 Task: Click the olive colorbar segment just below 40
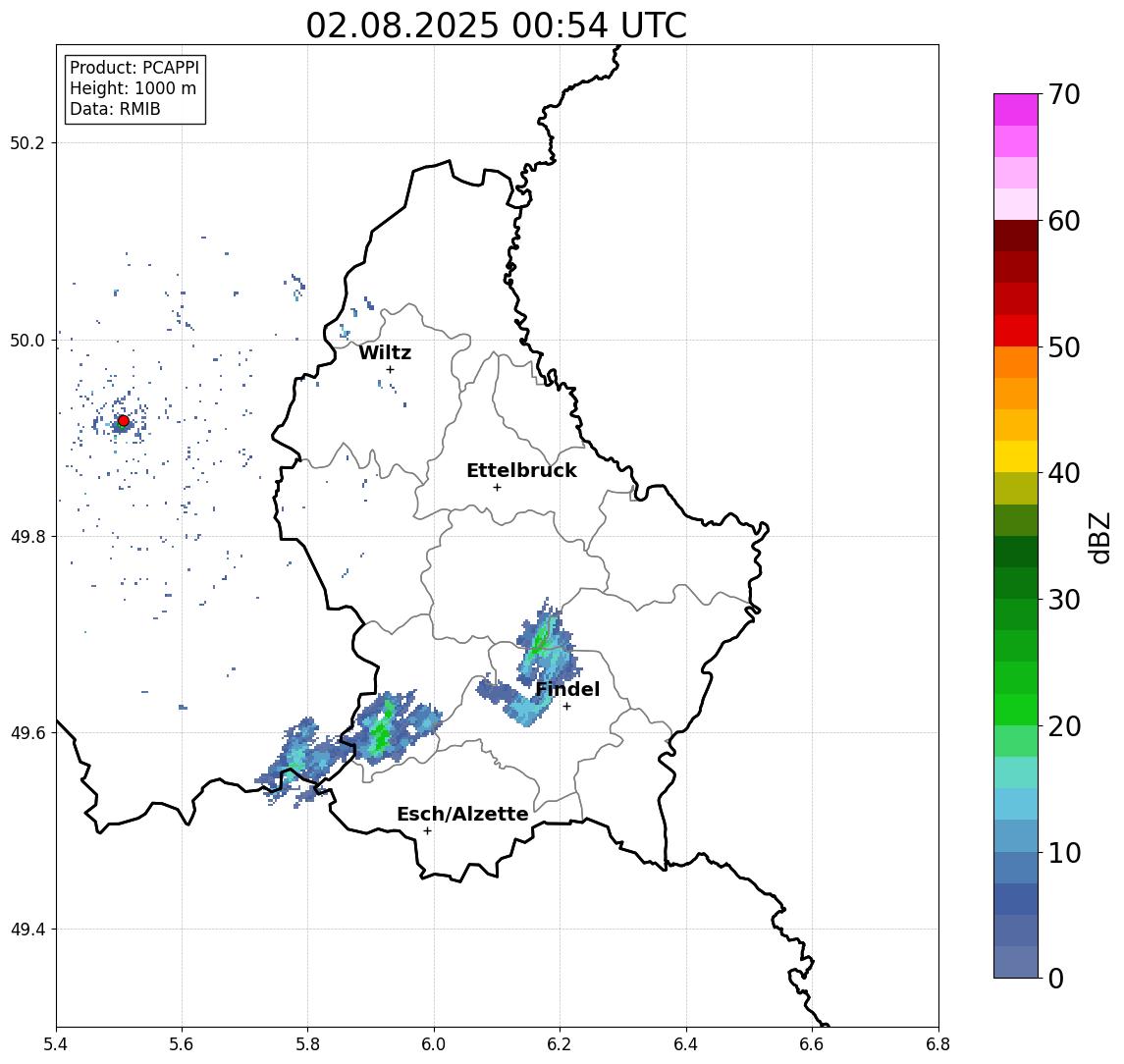(1016, 488)
